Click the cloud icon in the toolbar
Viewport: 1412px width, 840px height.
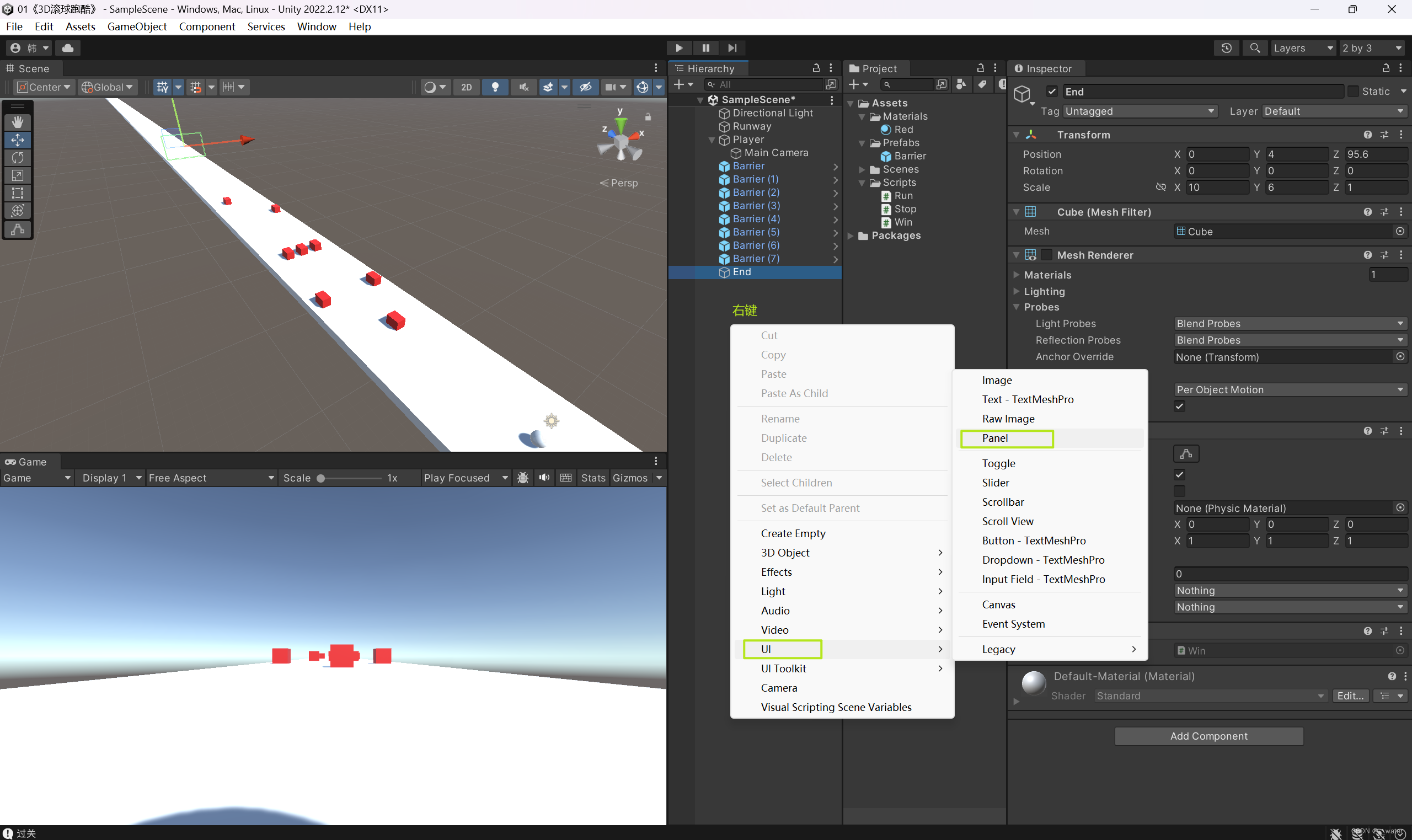pos(68,48)
